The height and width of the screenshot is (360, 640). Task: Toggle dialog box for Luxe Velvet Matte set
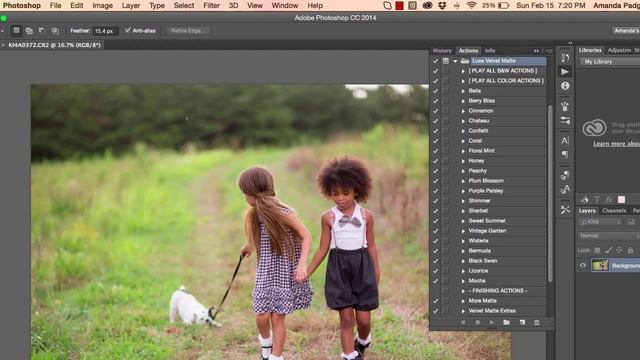[446, 61]
